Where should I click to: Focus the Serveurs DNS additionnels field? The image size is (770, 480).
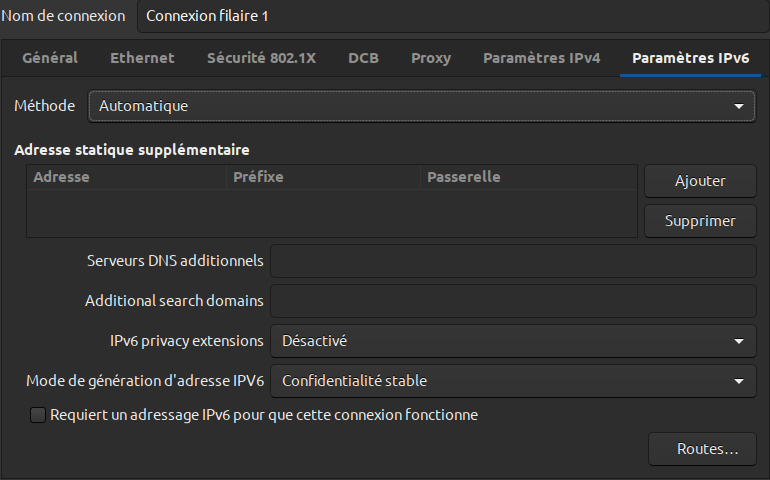click(x=513, y=261)
